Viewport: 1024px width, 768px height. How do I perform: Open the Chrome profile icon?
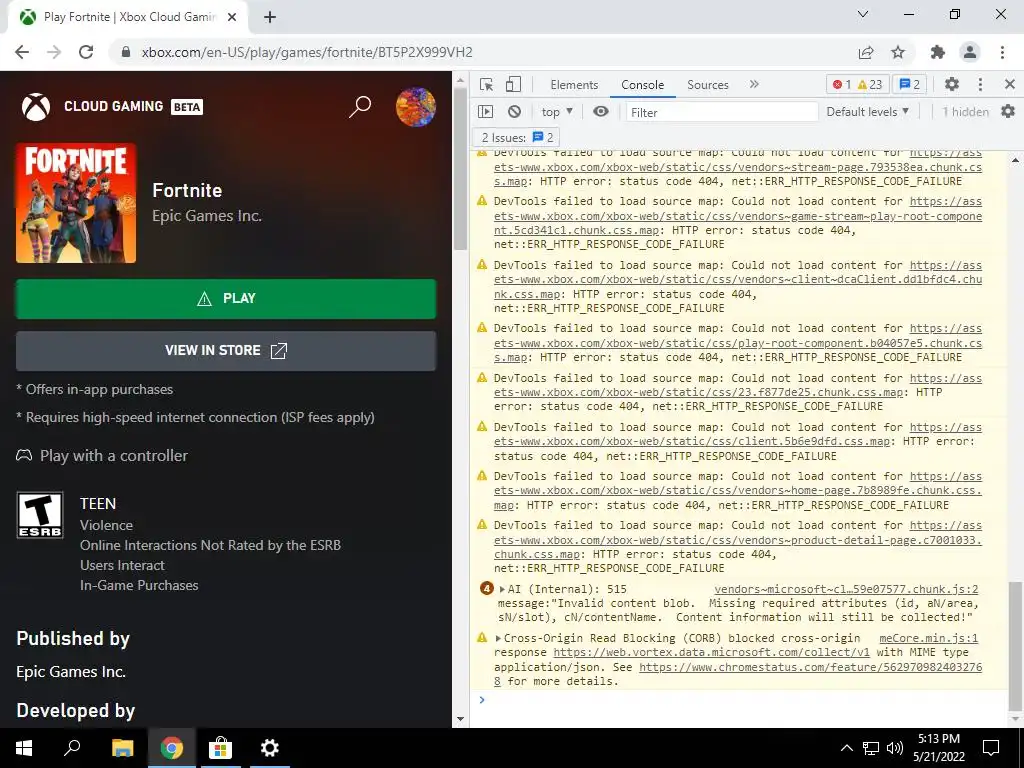tap(970, 52)
